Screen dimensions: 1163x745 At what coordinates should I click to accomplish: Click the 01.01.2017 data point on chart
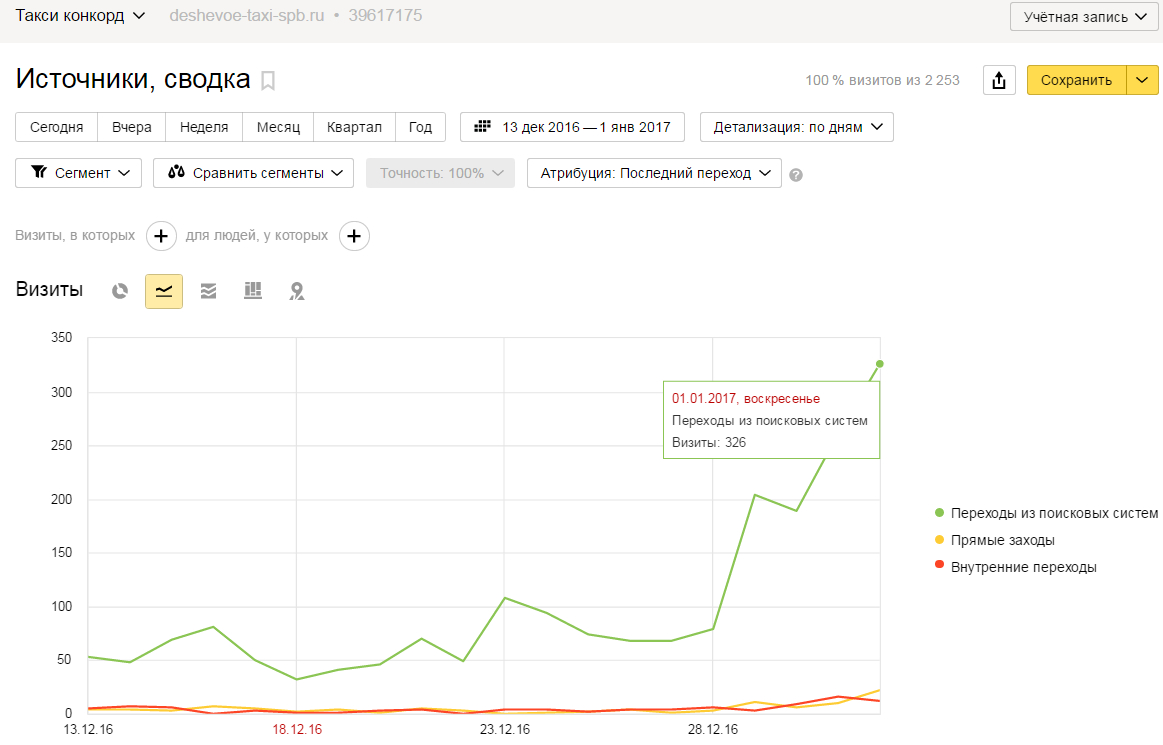click(880, 364)
